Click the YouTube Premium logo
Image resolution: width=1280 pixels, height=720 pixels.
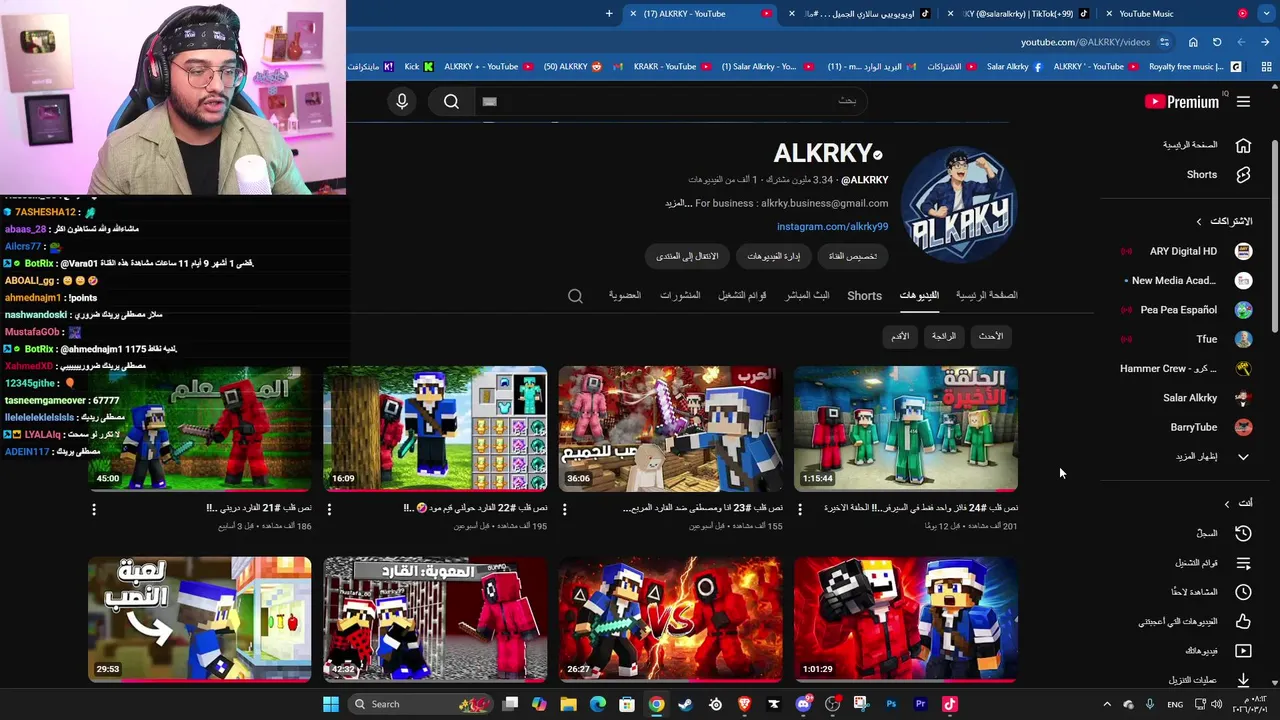point(1182,101)
